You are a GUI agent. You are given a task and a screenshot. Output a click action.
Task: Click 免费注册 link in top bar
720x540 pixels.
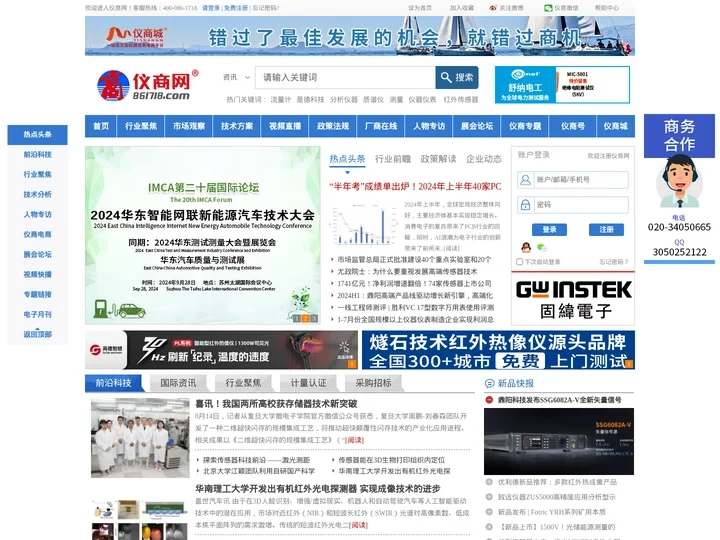tap(236, 8)
